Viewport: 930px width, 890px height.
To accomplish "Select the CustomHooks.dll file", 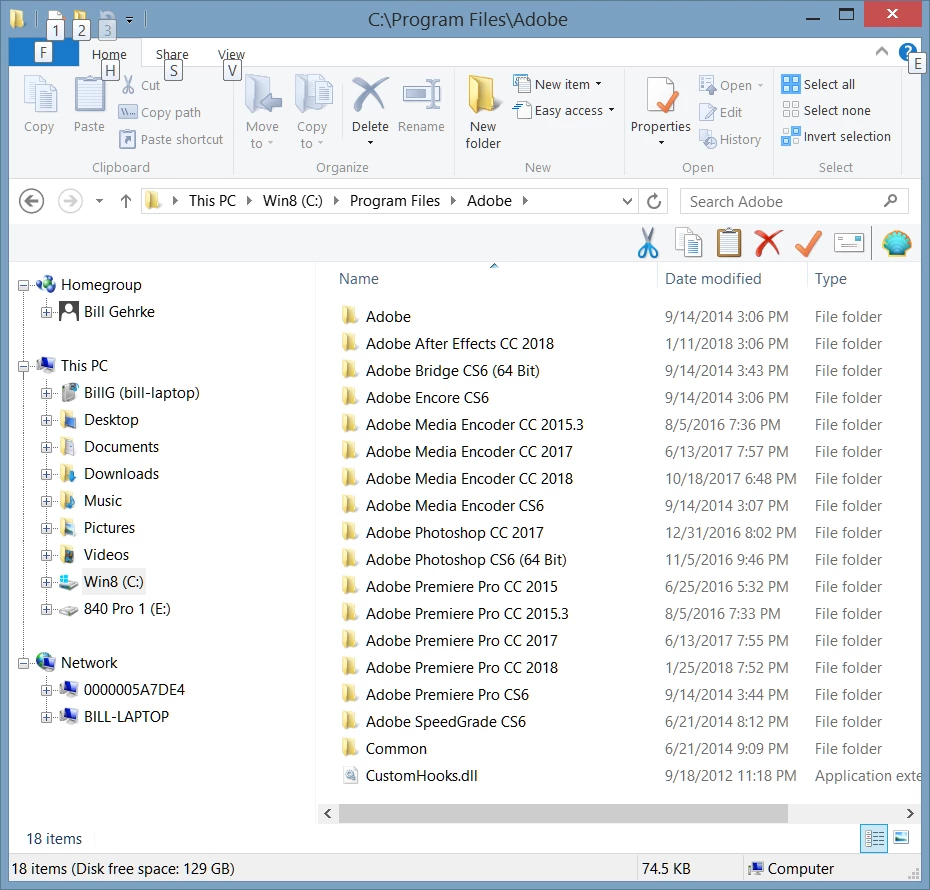I will pyautogui.click(x=421, y=776).
